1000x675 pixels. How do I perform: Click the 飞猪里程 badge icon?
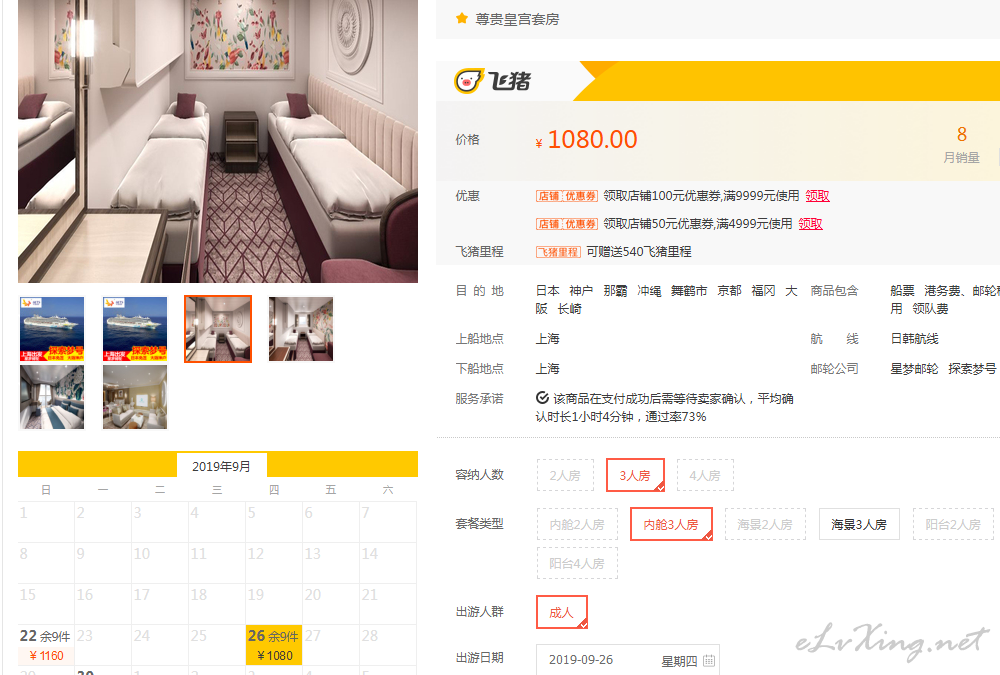[558, 252]
